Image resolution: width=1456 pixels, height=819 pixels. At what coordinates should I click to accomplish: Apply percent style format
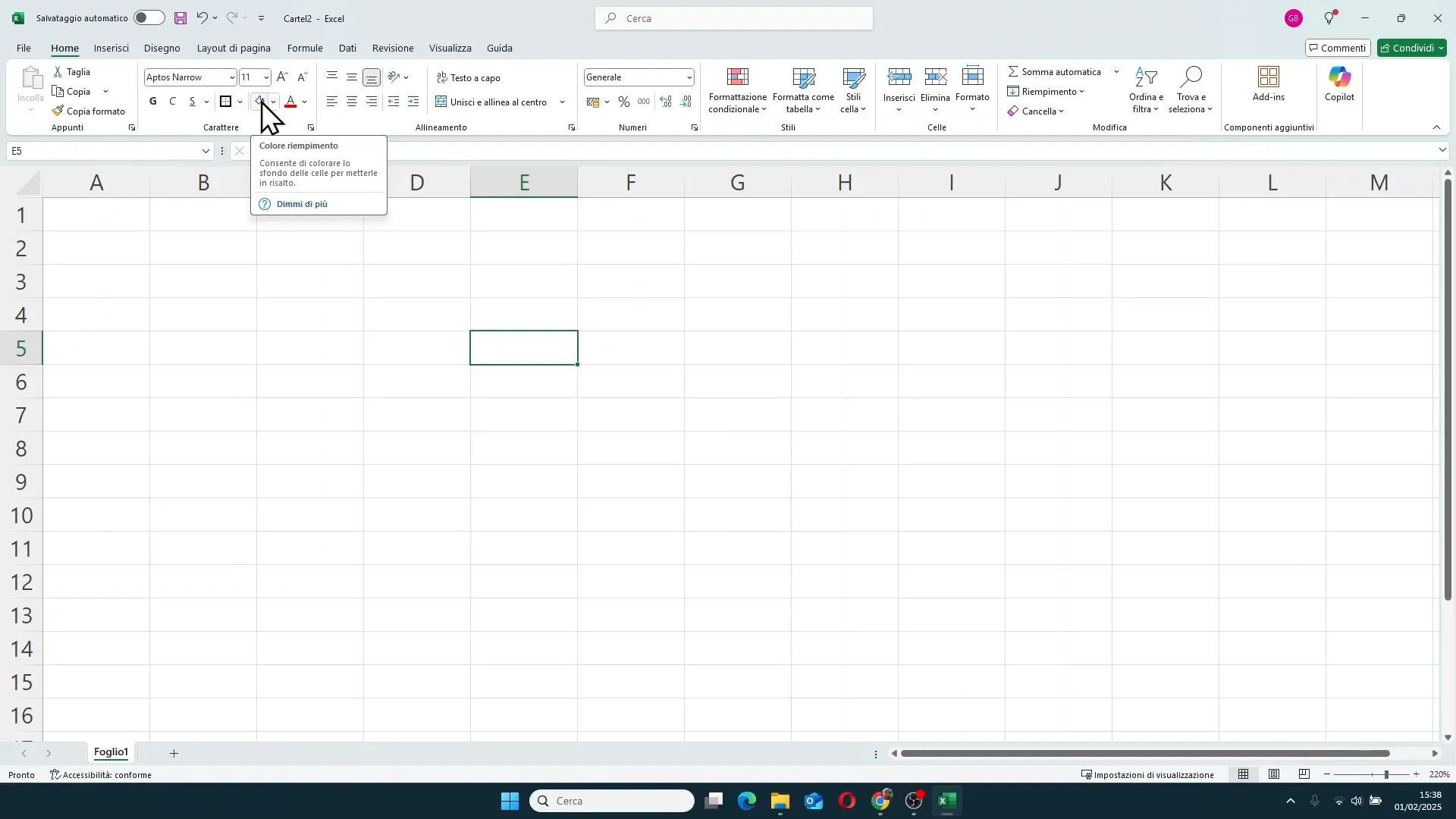pos(624,102)
